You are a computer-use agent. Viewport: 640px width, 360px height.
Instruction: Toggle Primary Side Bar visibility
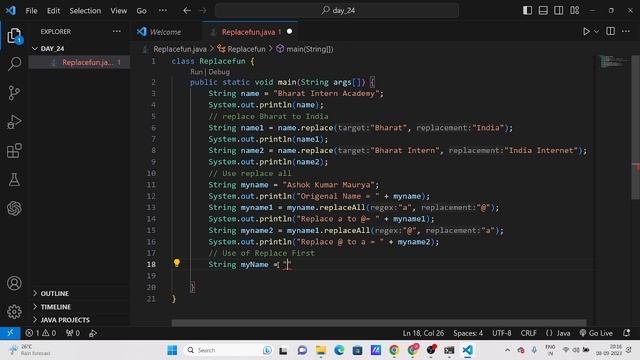(x=527, y=10)
